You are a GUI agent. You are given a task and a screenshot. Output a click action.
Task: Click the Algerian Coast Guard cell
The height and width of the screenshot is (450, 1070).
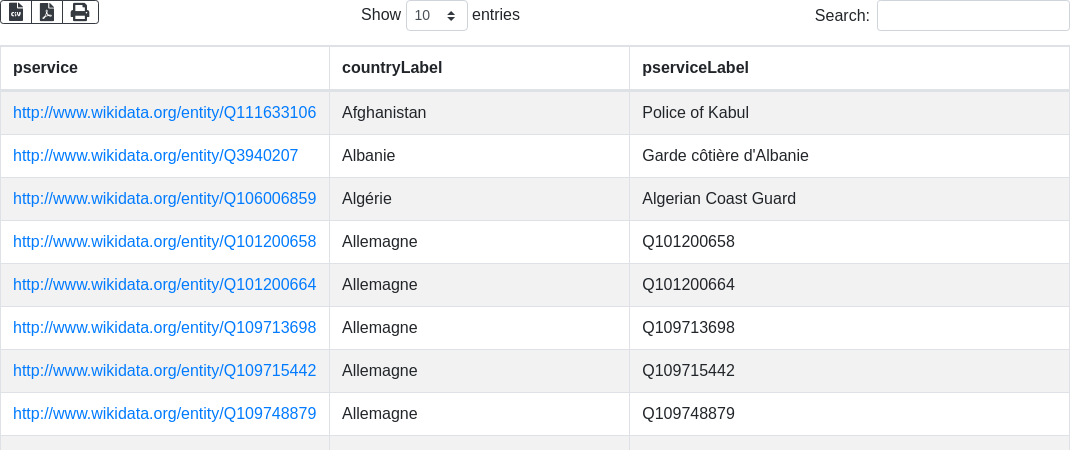(x=718, y=199)
